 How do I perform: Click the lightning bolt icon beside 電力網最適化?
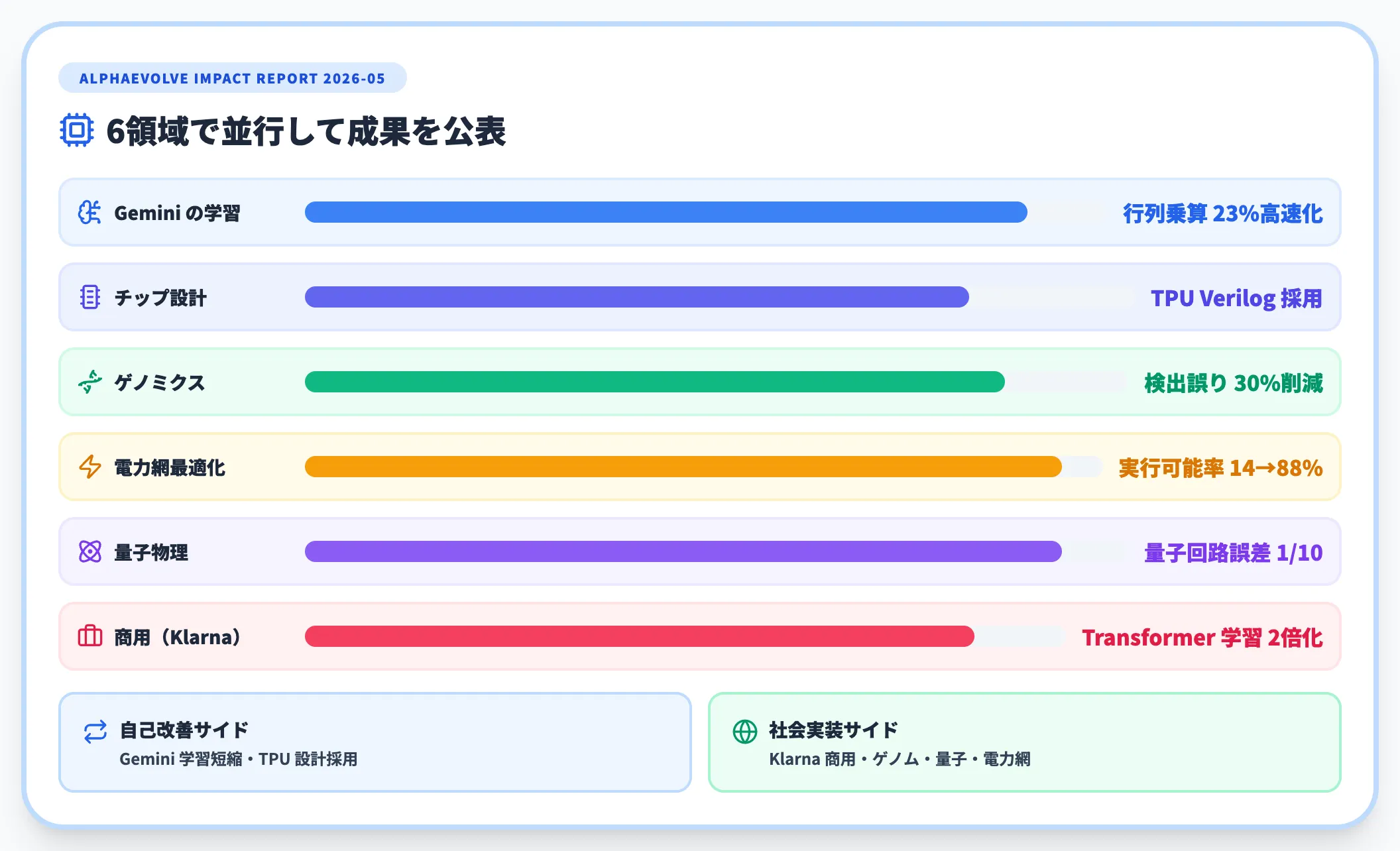click(x=90, y=467)
